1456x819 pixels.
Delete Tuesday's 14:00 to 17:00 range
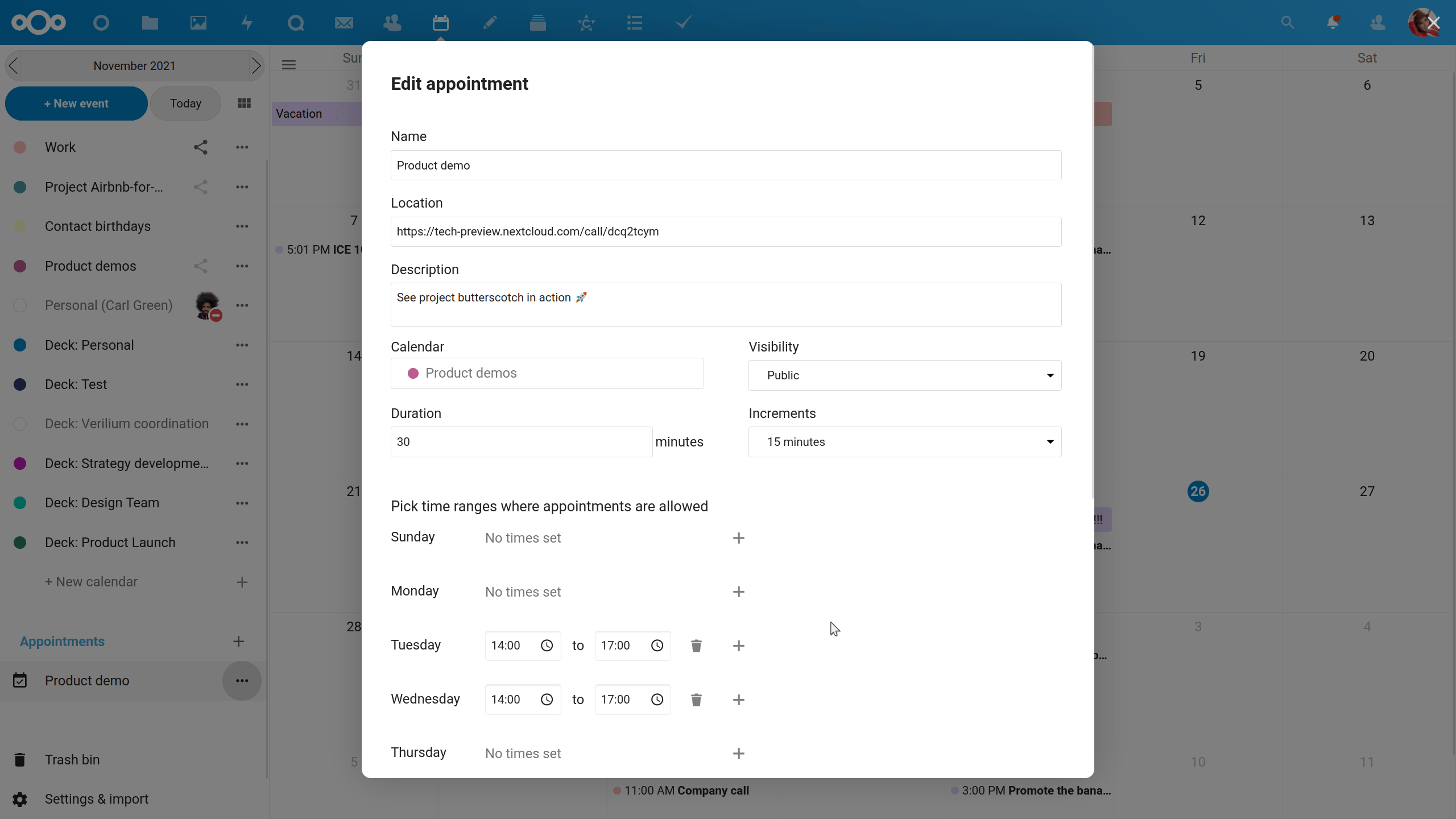click(x=696, y=646)
